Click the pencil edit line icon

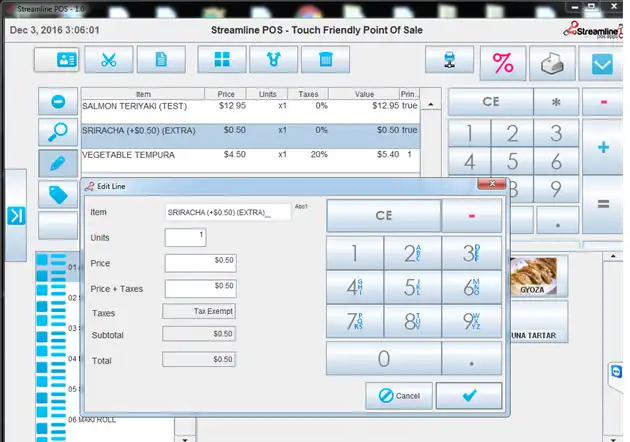58,163
